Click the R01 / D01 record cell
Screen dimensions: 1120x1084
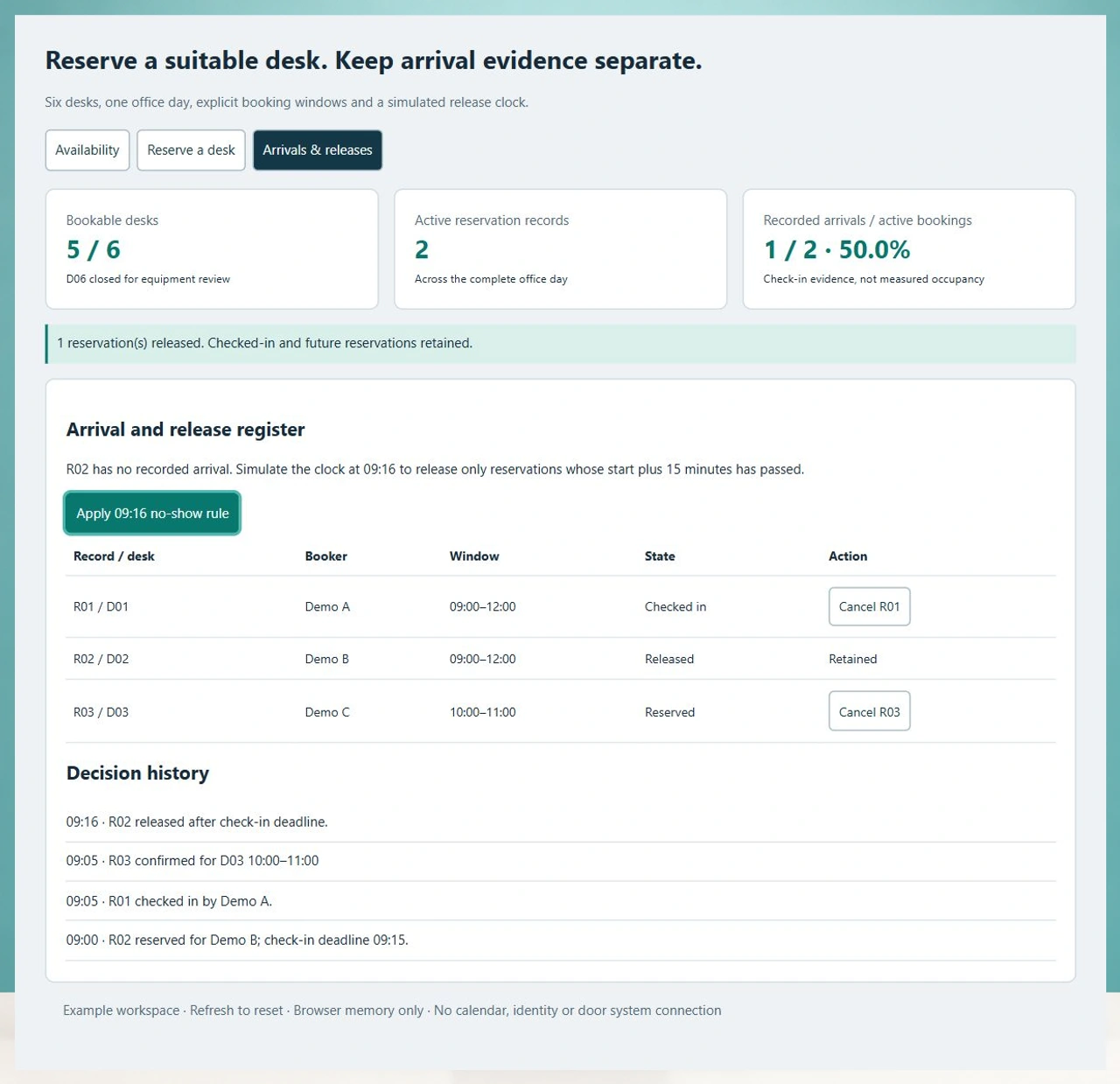pyautogui.click(x=101, y=606)
